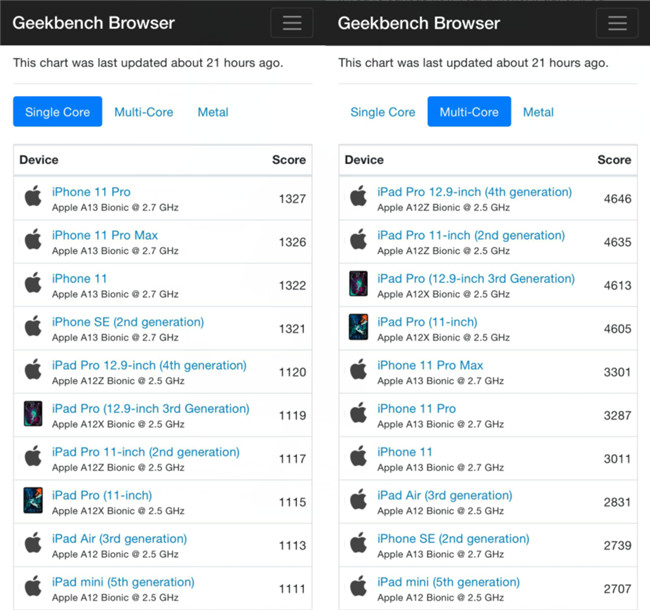The height and width of the screenshot is (610, 650).
Task: Click Apple logo beside iPad Pro 12.9-inch 4th generation score 4646
Action: point(359,196)
